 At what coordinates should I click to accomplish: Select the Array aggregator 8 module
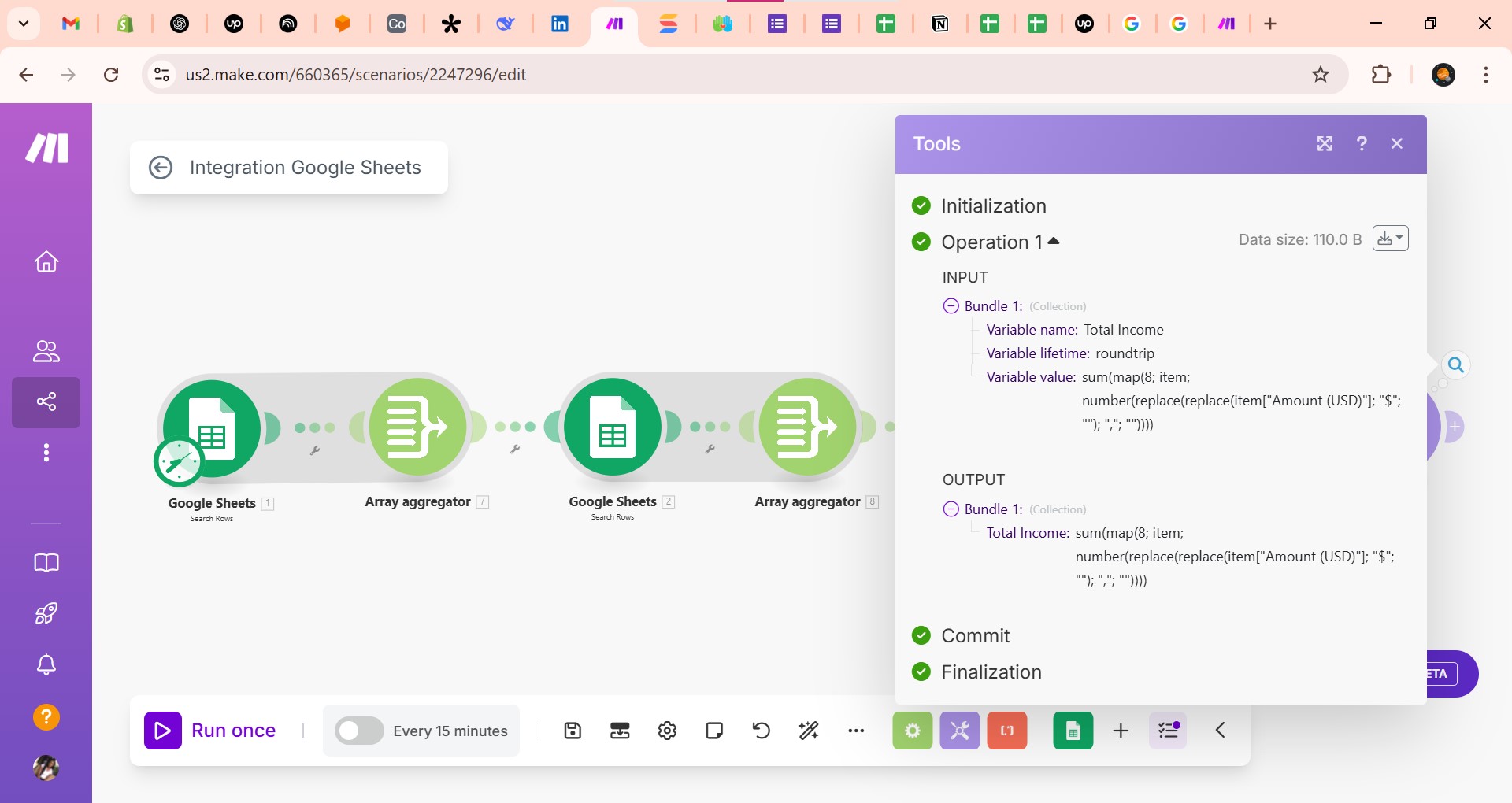808,427
